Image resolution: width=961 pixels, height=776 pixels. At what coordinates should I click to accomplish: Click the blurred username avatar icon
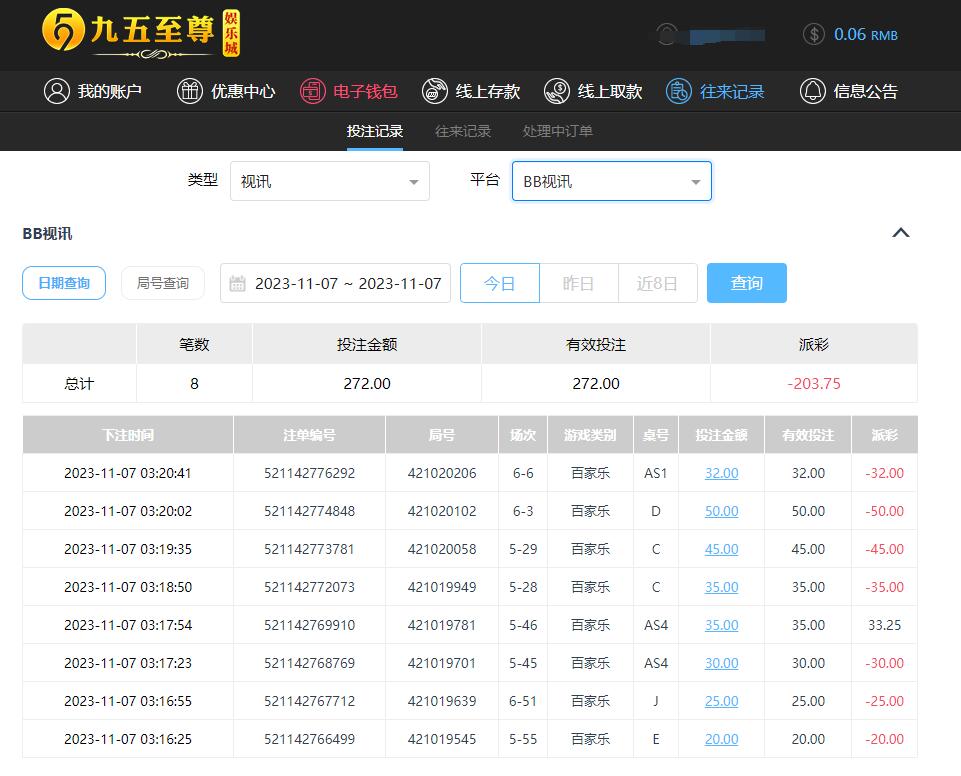click(x=667, y=34)
